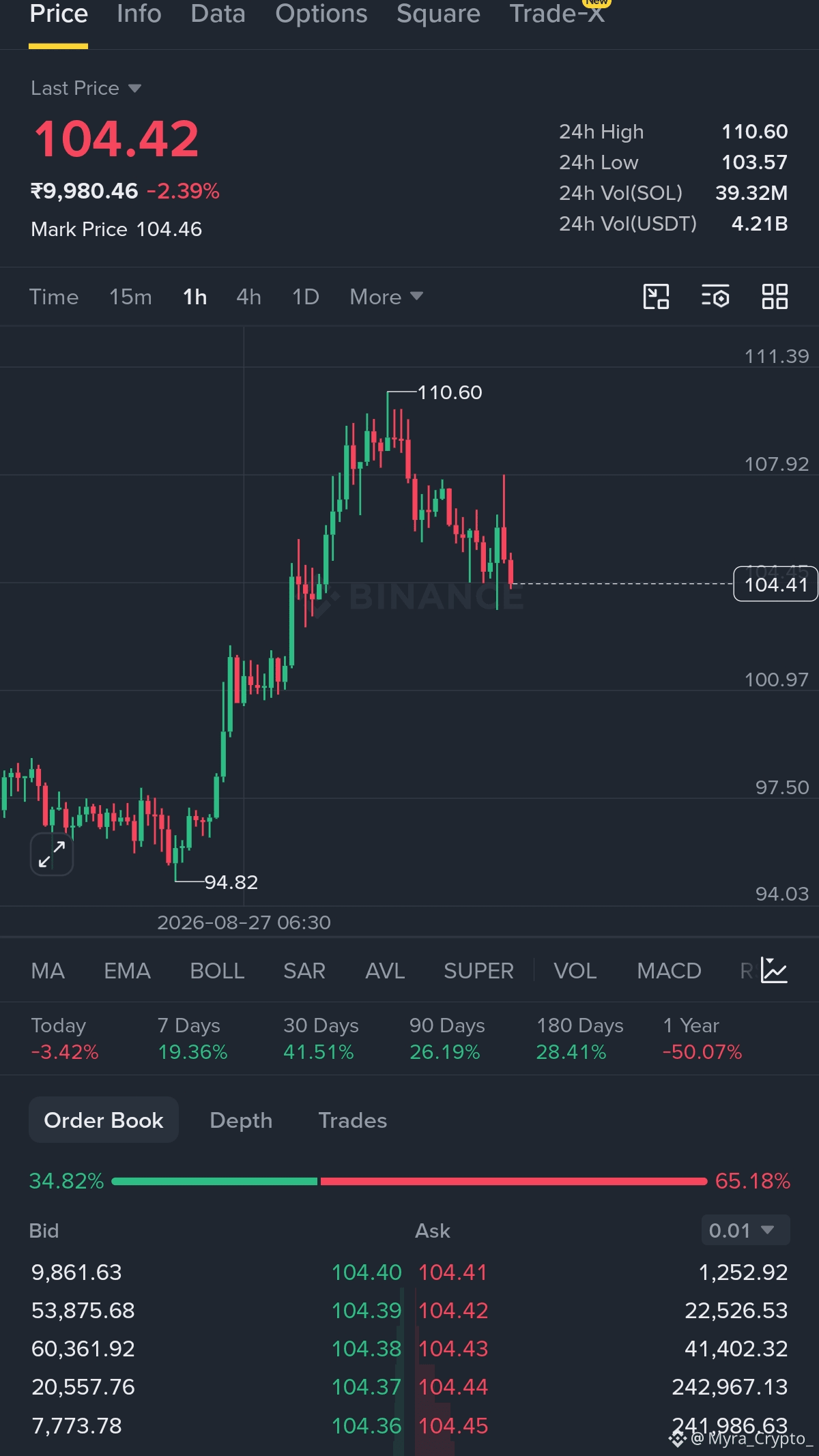
Task: Select ask price 104.44
Action: (453, 1387)
